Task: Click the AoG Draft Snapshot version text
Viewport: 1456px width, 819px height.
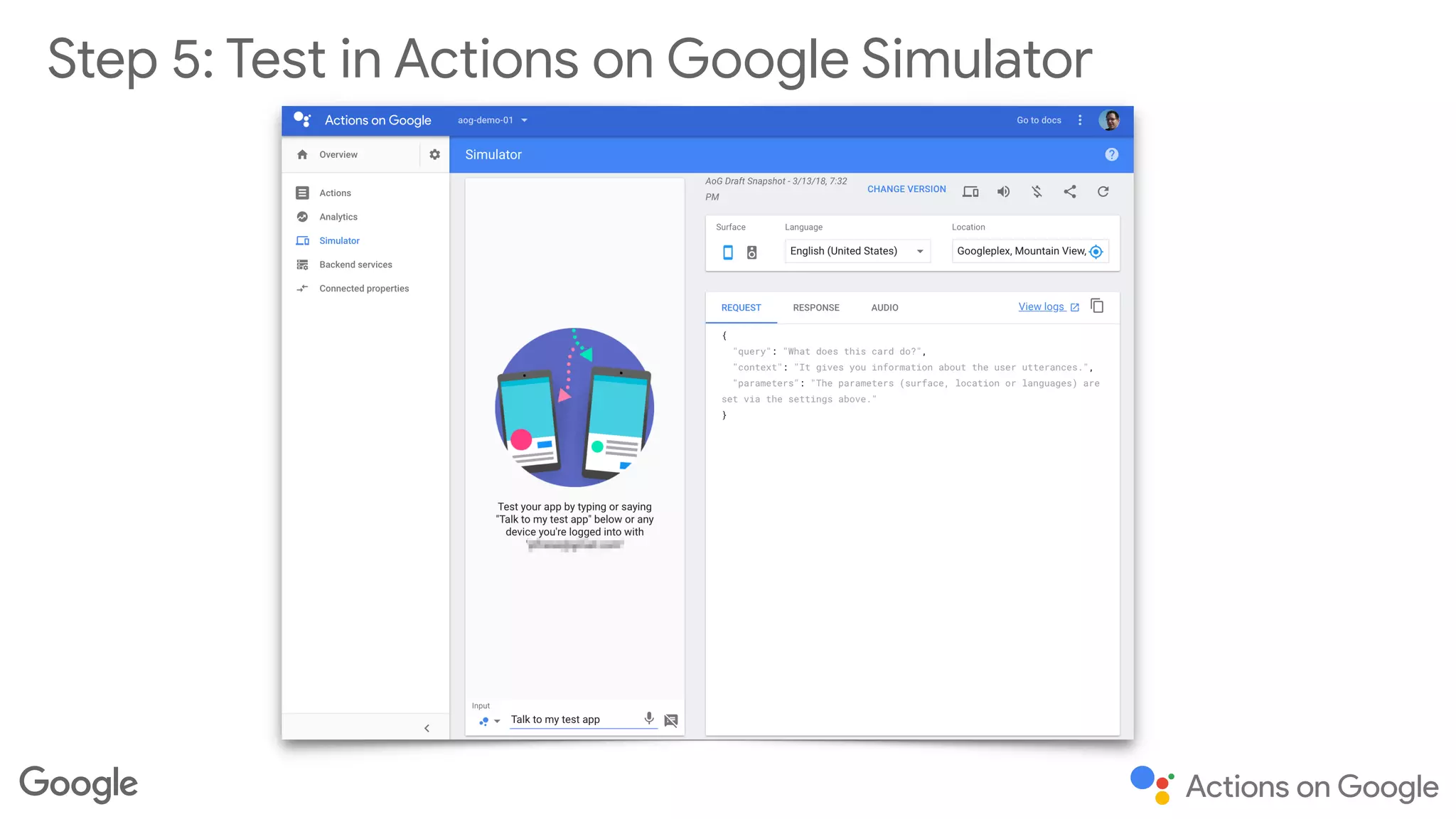Action: pos(776,189)
